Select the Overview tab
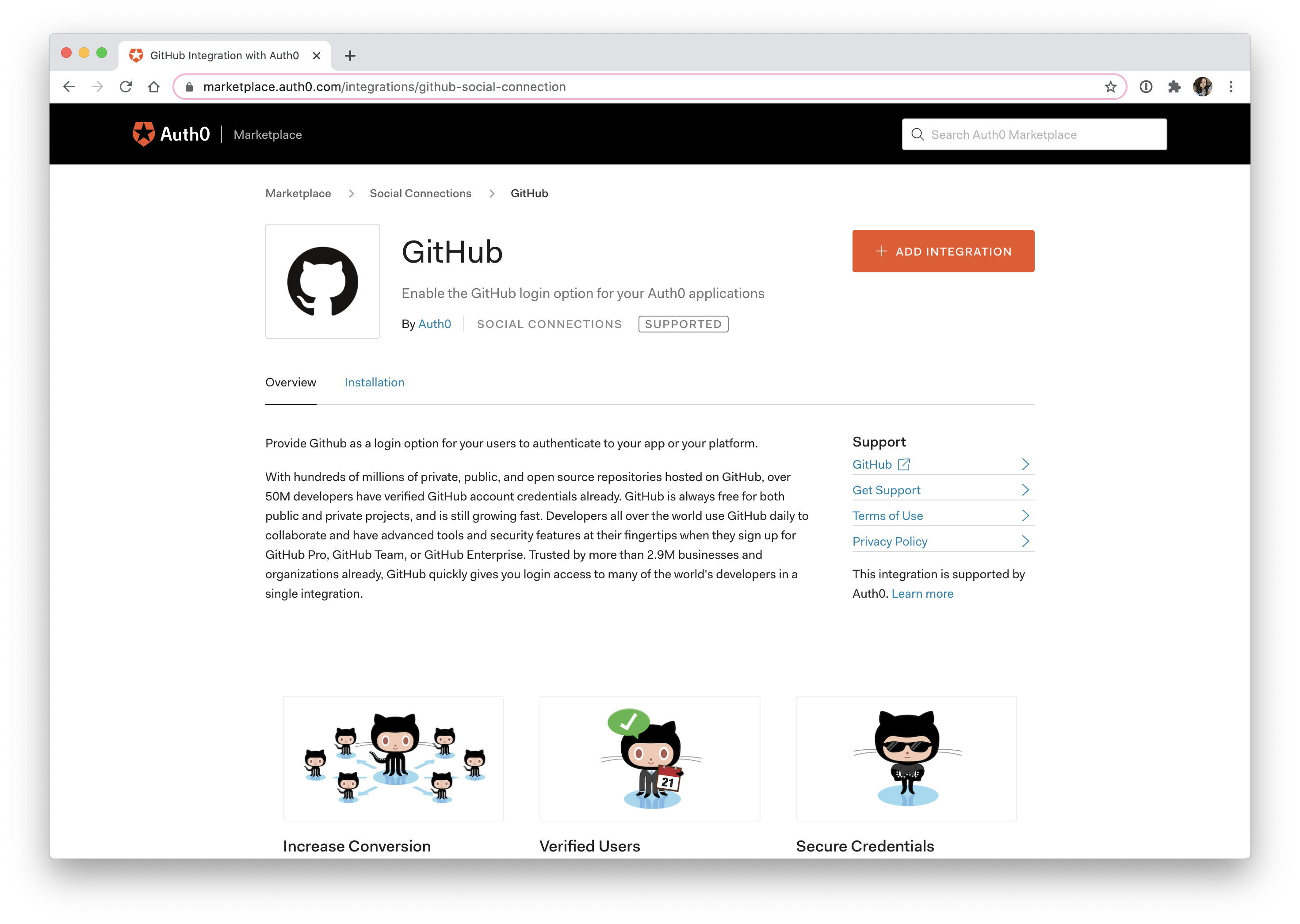The width and height of the screenshot is (1300, 924). click(x=290, y=382)
